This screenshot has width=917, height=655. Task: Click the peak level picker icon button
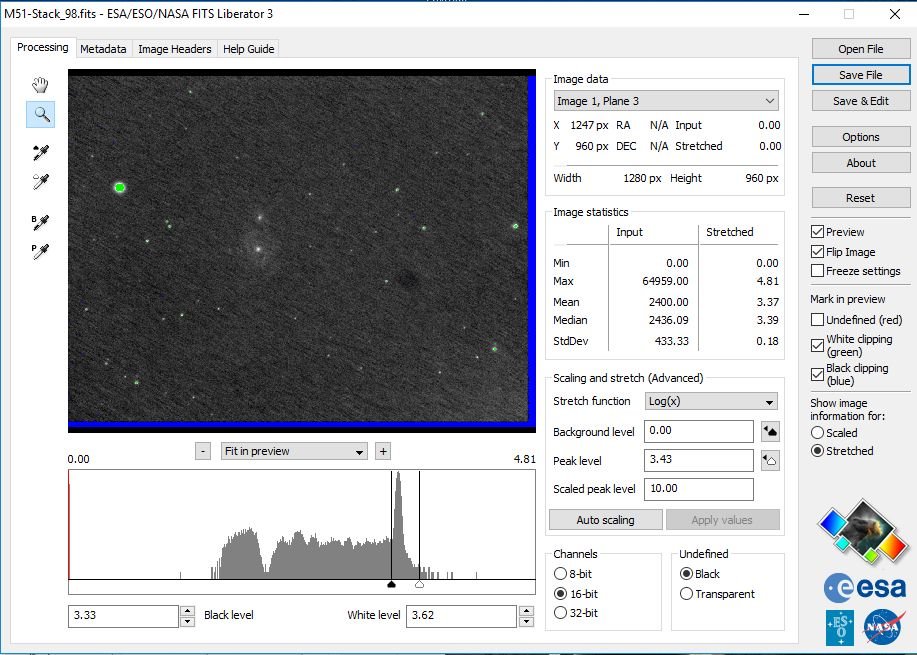(x=770, y=460)
